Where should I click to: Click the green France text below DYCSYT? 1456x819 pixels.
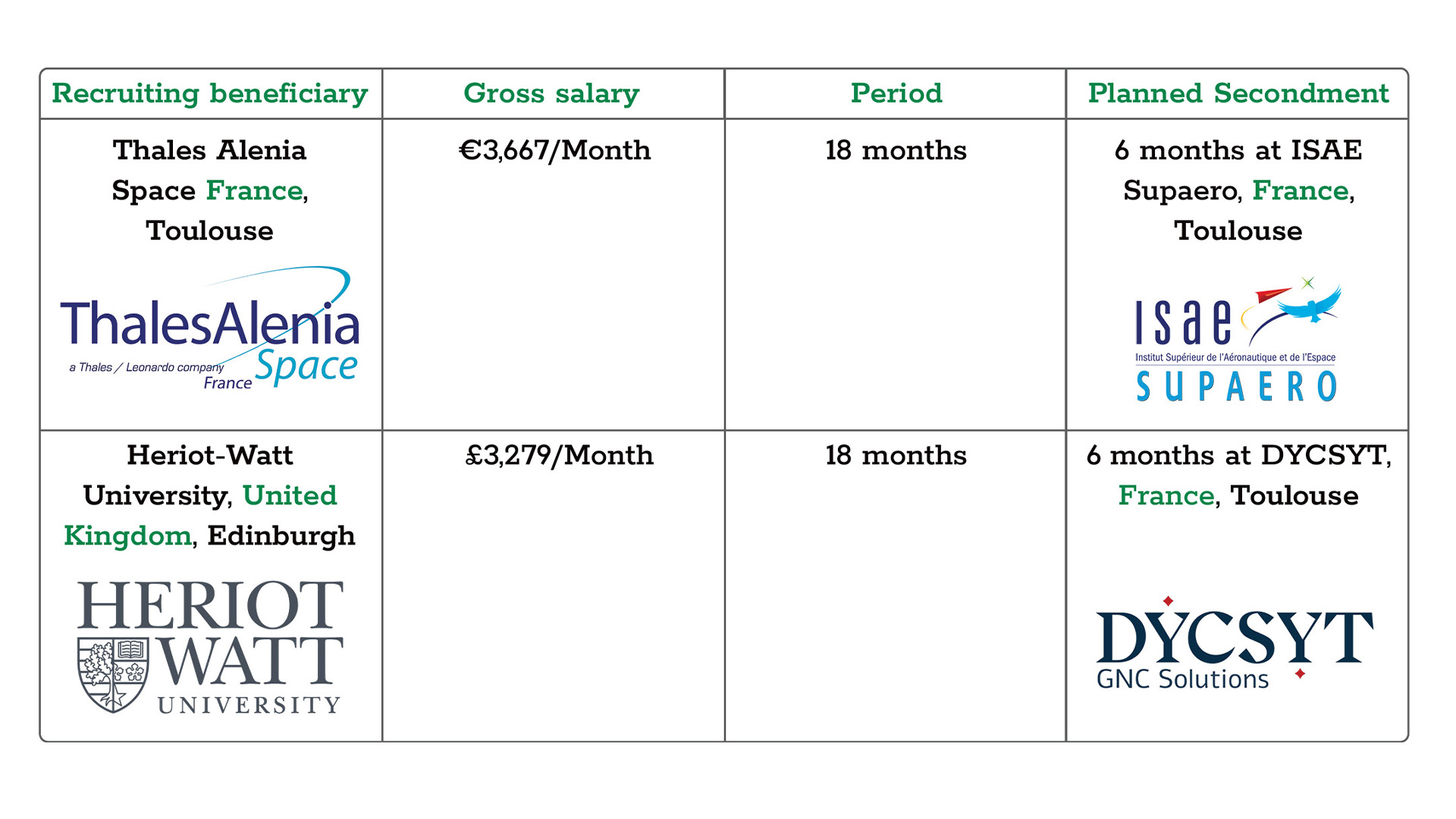pos(1166,495)
